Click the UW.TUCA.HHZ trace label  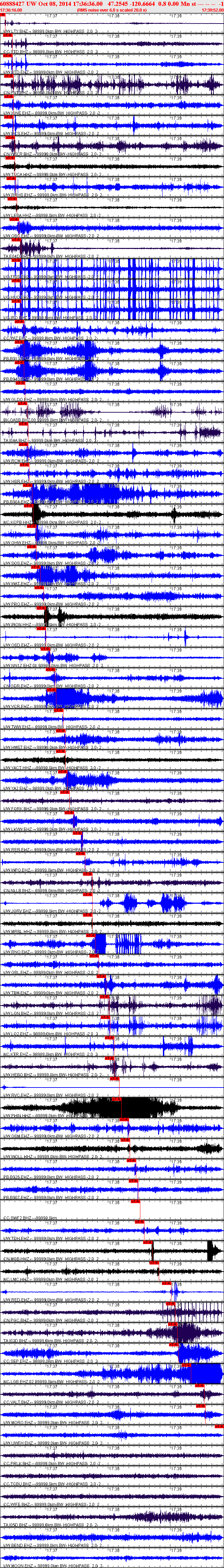pos(52,175)
